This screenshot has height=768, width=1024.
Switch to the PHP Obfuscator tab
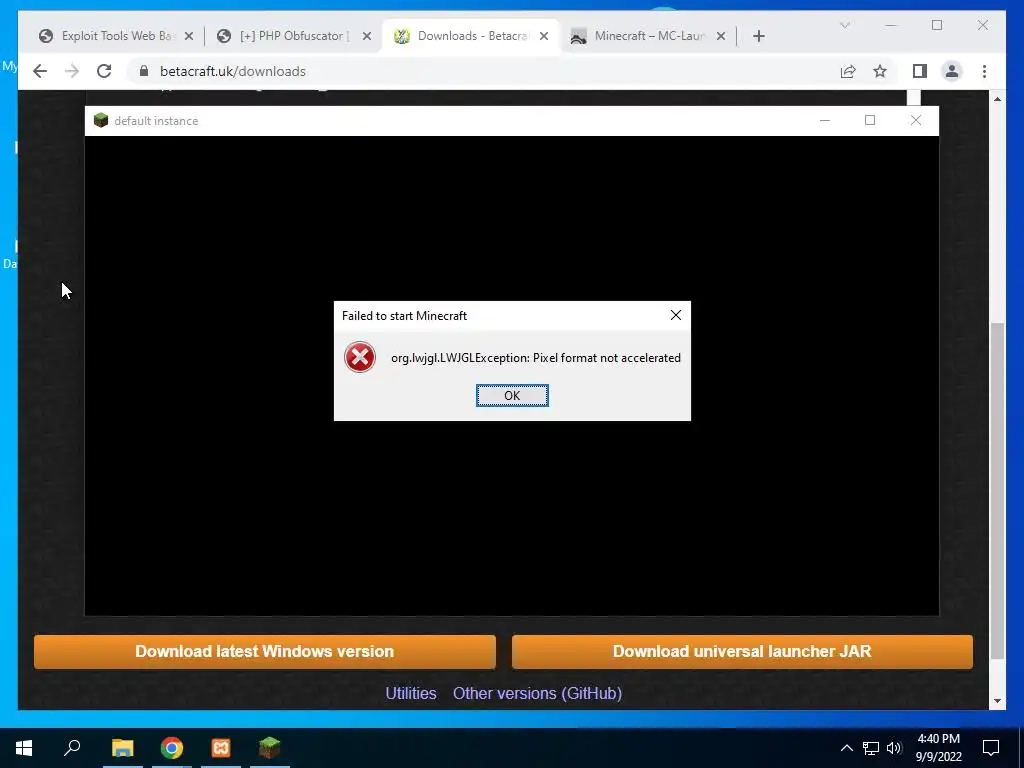click(294, 36)
